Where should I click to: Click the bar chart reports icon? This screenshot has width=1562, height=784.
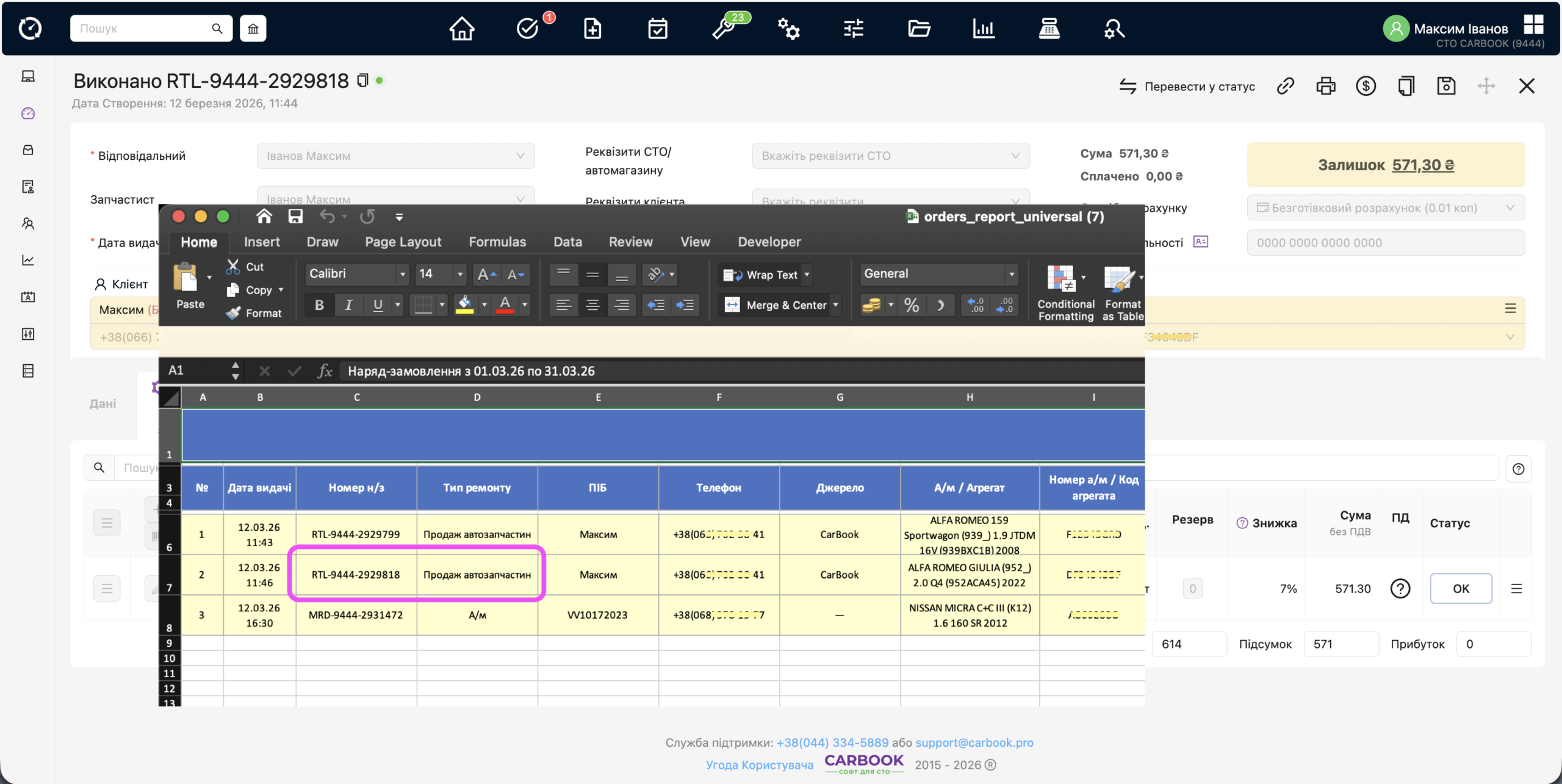point(984,29)
